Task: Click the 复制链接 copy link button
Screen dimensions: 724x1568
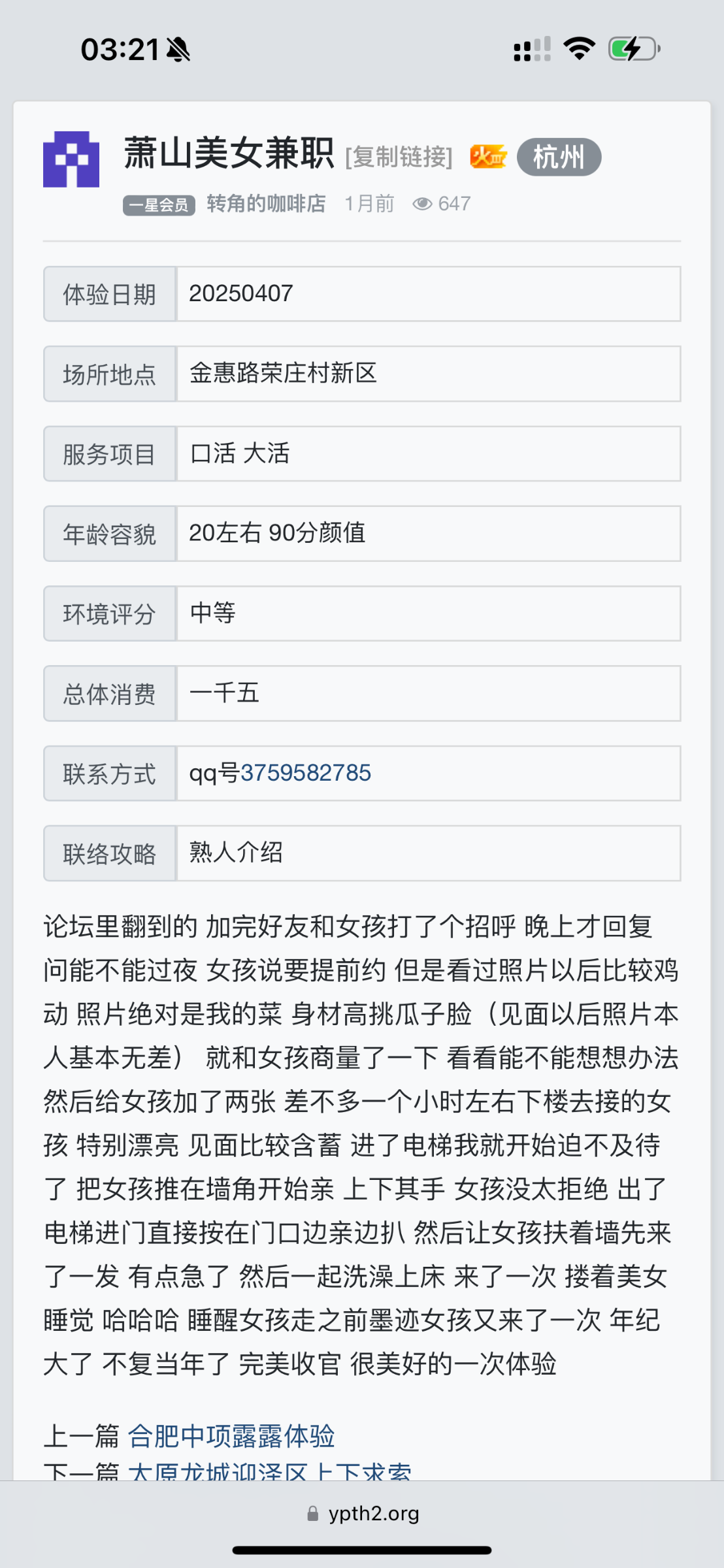Action: point(398,157)
